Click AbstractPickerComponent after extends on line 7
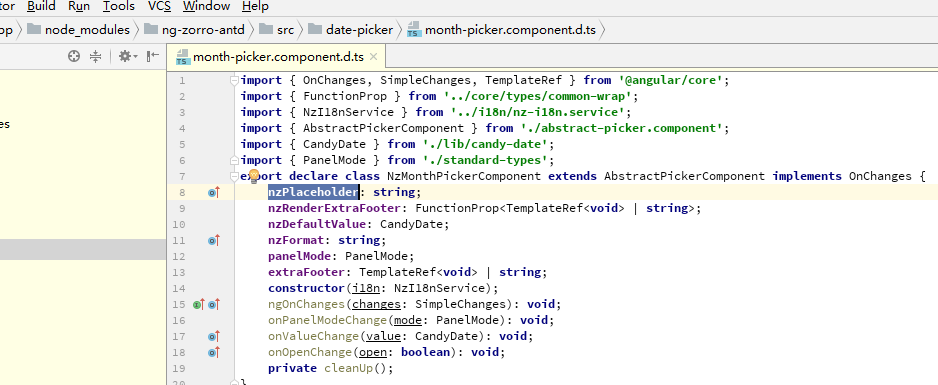The height and width of the screenshot is (385, 938). tap(684, 176)
